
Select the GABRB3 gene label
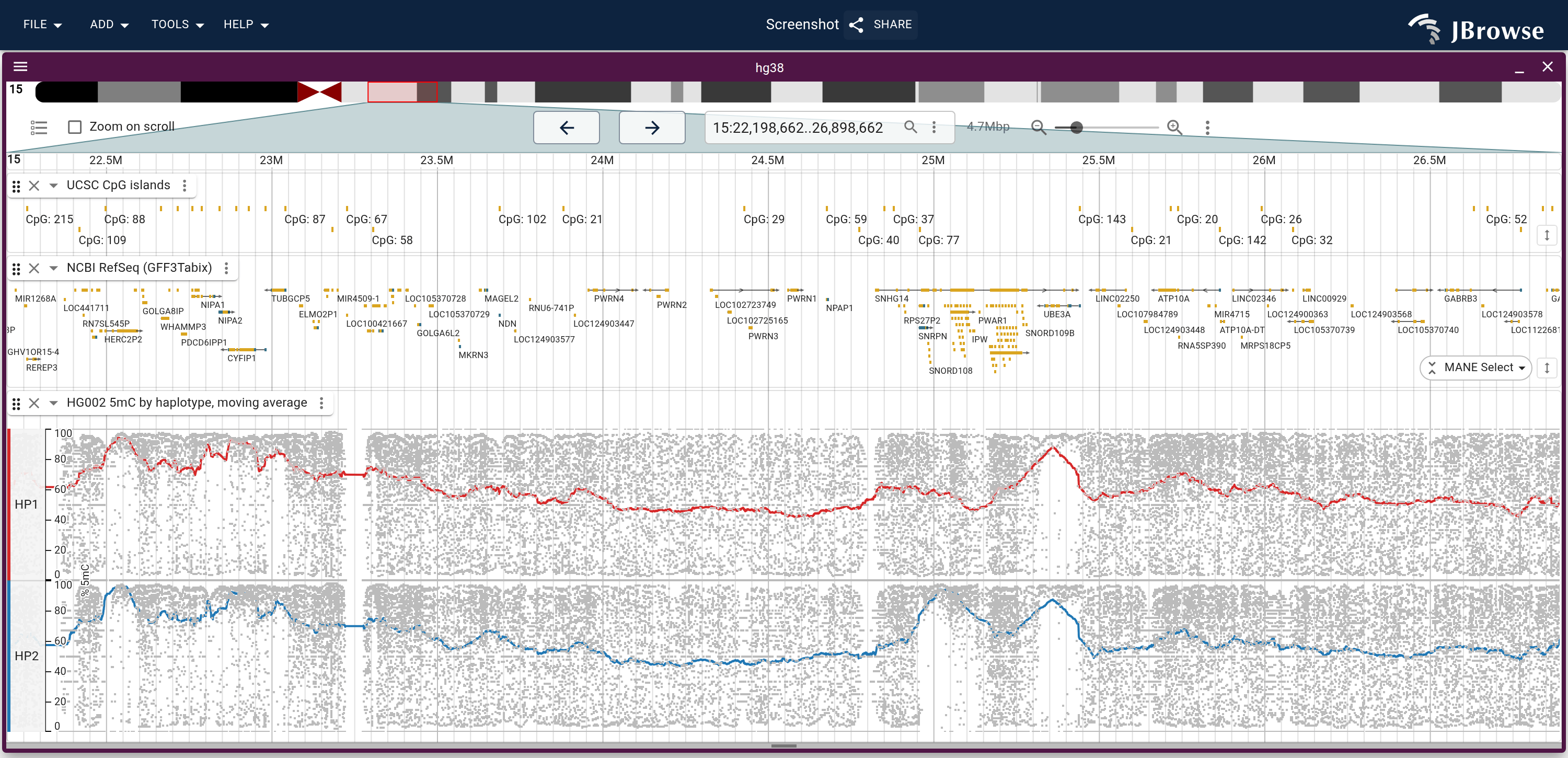click(x=1460, y=299)
